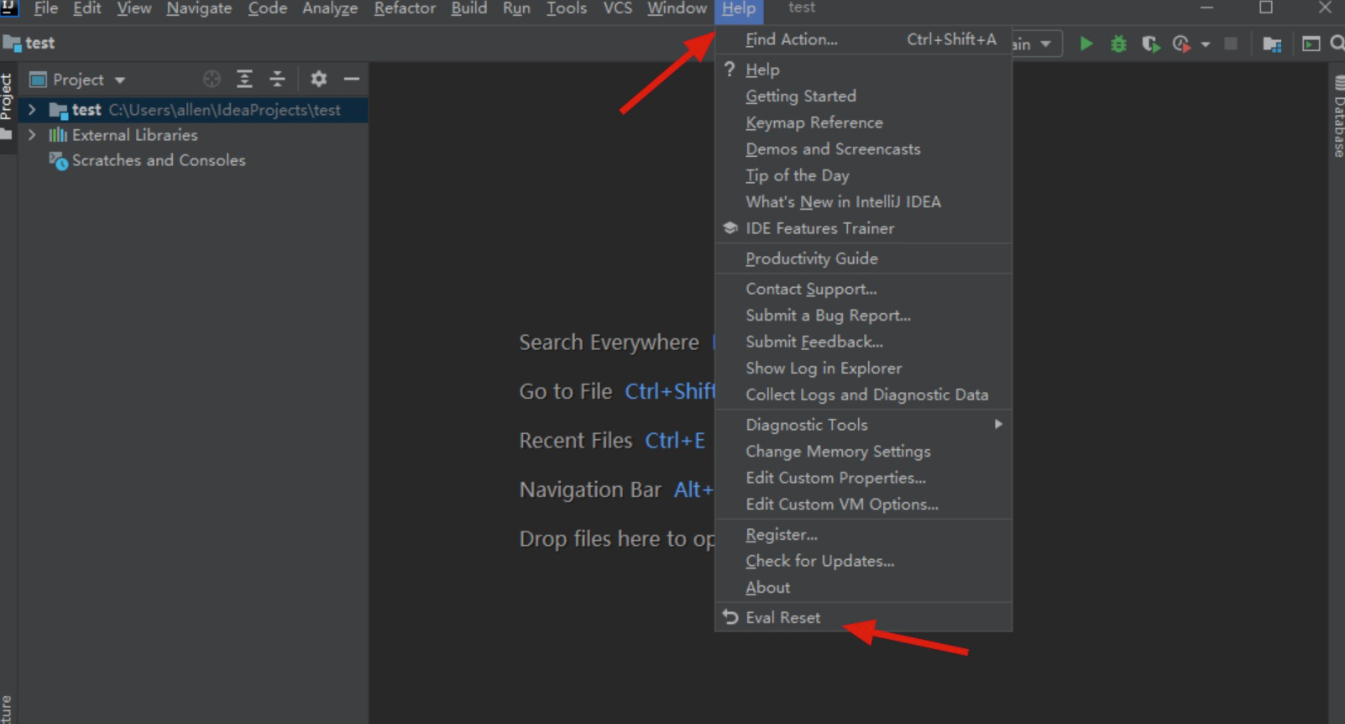This screenshot has height=724, width=1345.
Task: Toggle the Database tool window tab
Action: 1338,118
